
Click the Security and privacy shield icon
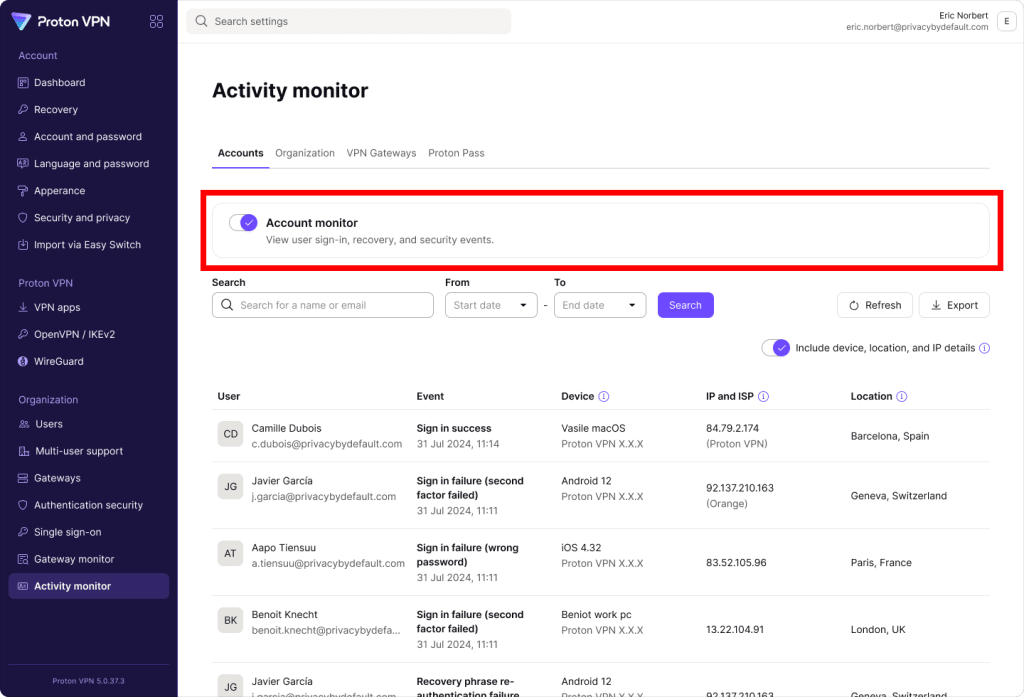point(23,218)
